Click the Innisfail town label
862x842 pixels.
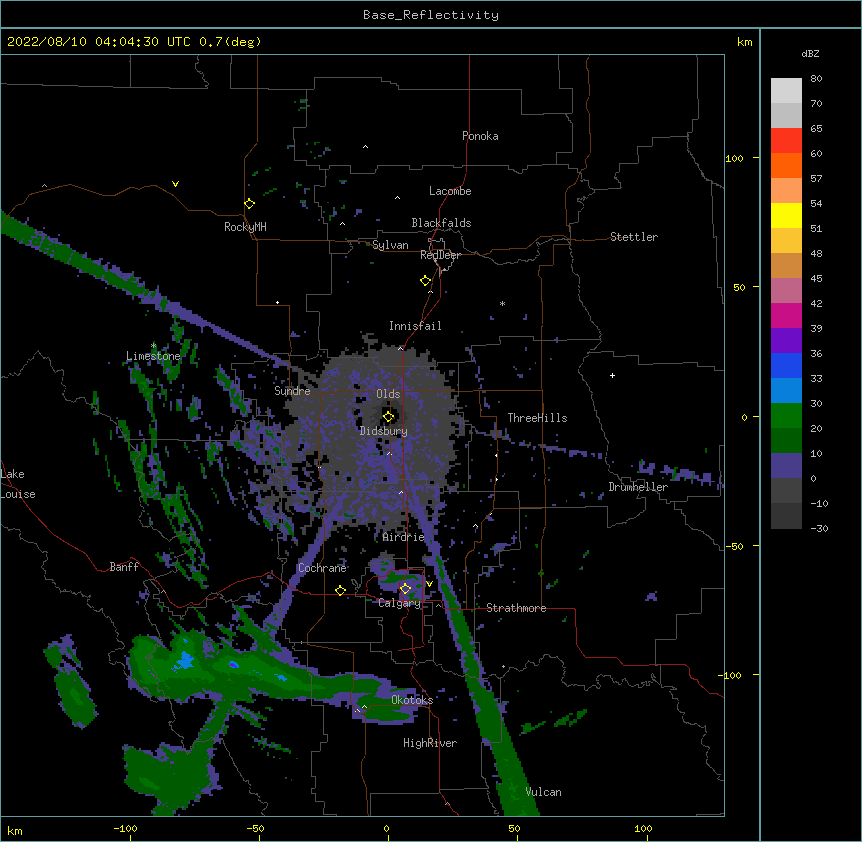415,326
